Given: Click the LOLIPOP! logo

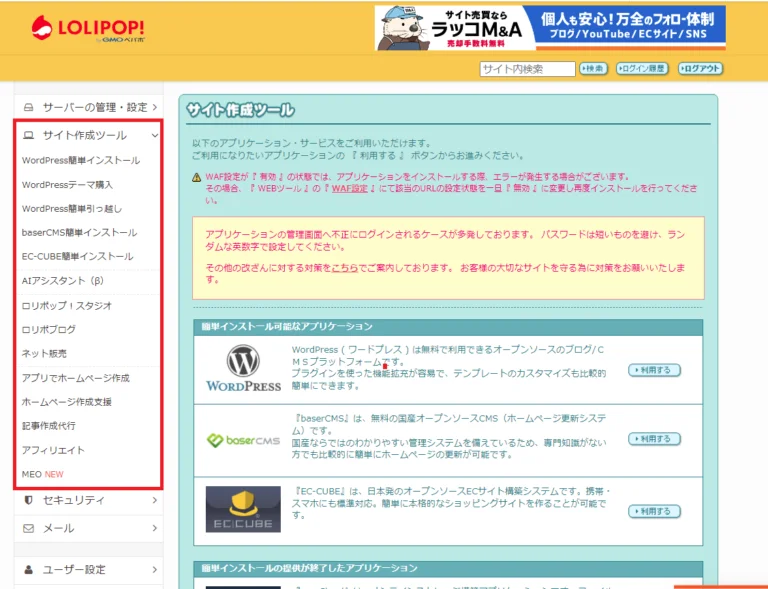Looking at the screenshot, I should 88,28.
